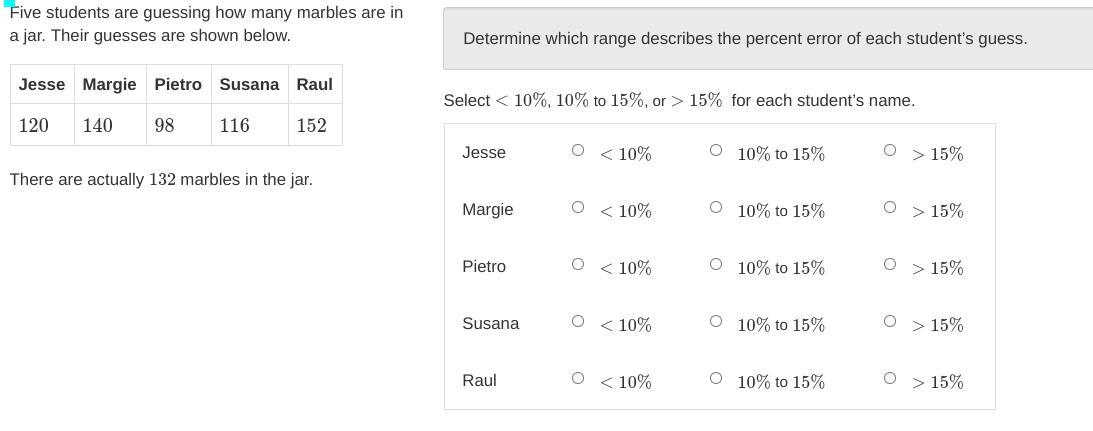
Task: Click Jesse's guess of 120 in table
Action: click(34, 125)
